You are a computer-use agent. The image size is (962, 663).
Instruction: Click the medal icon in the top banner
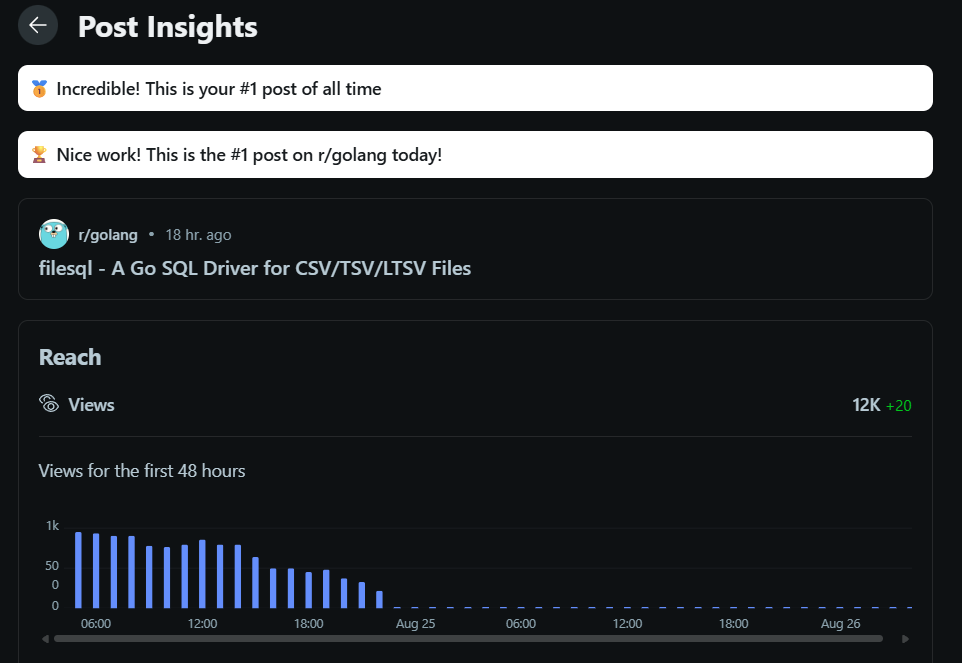pyautogui.click(x=39, y=89)
